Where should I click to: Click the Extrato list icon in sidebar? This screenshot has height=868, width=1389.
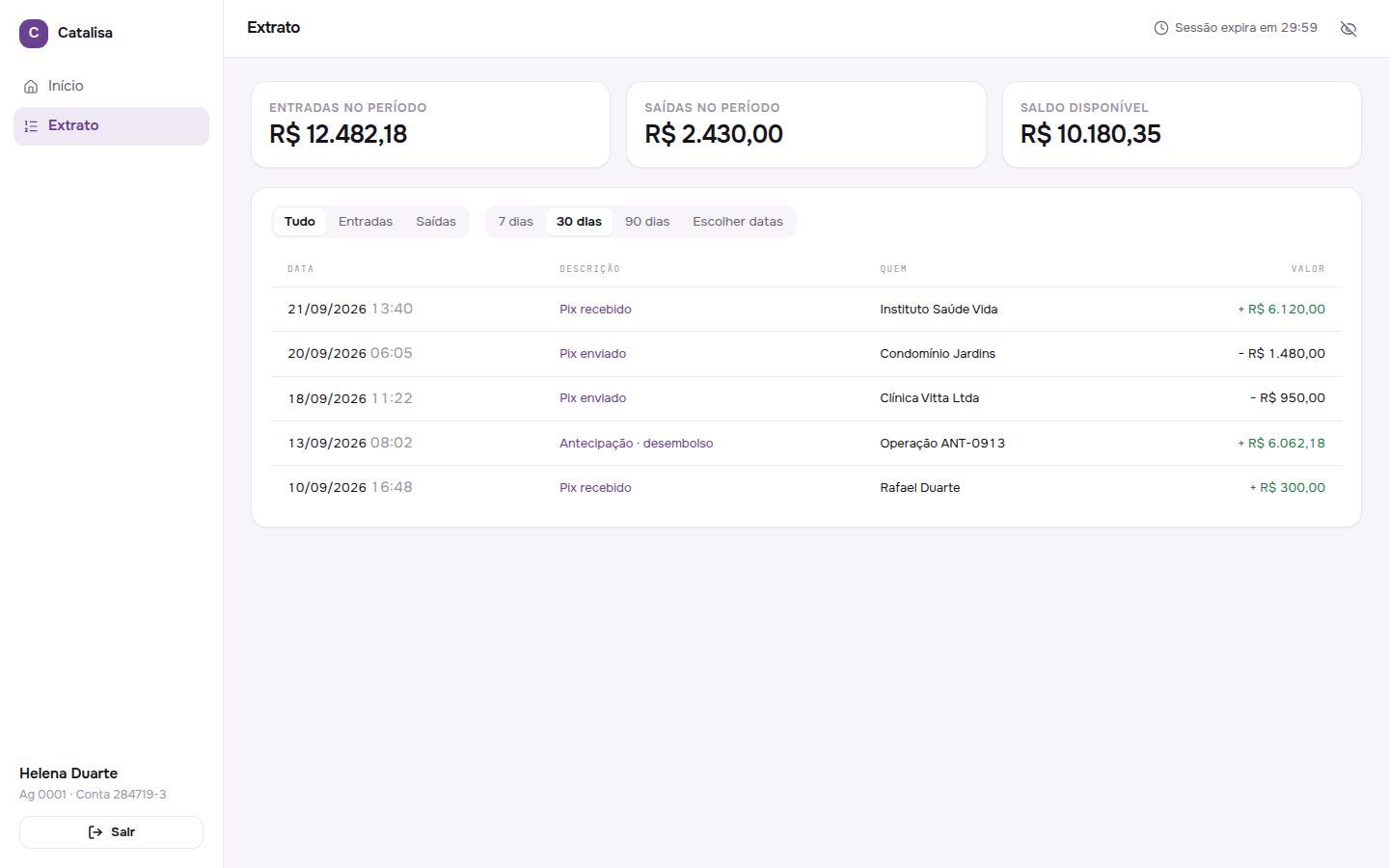click(x=31, y=126)
